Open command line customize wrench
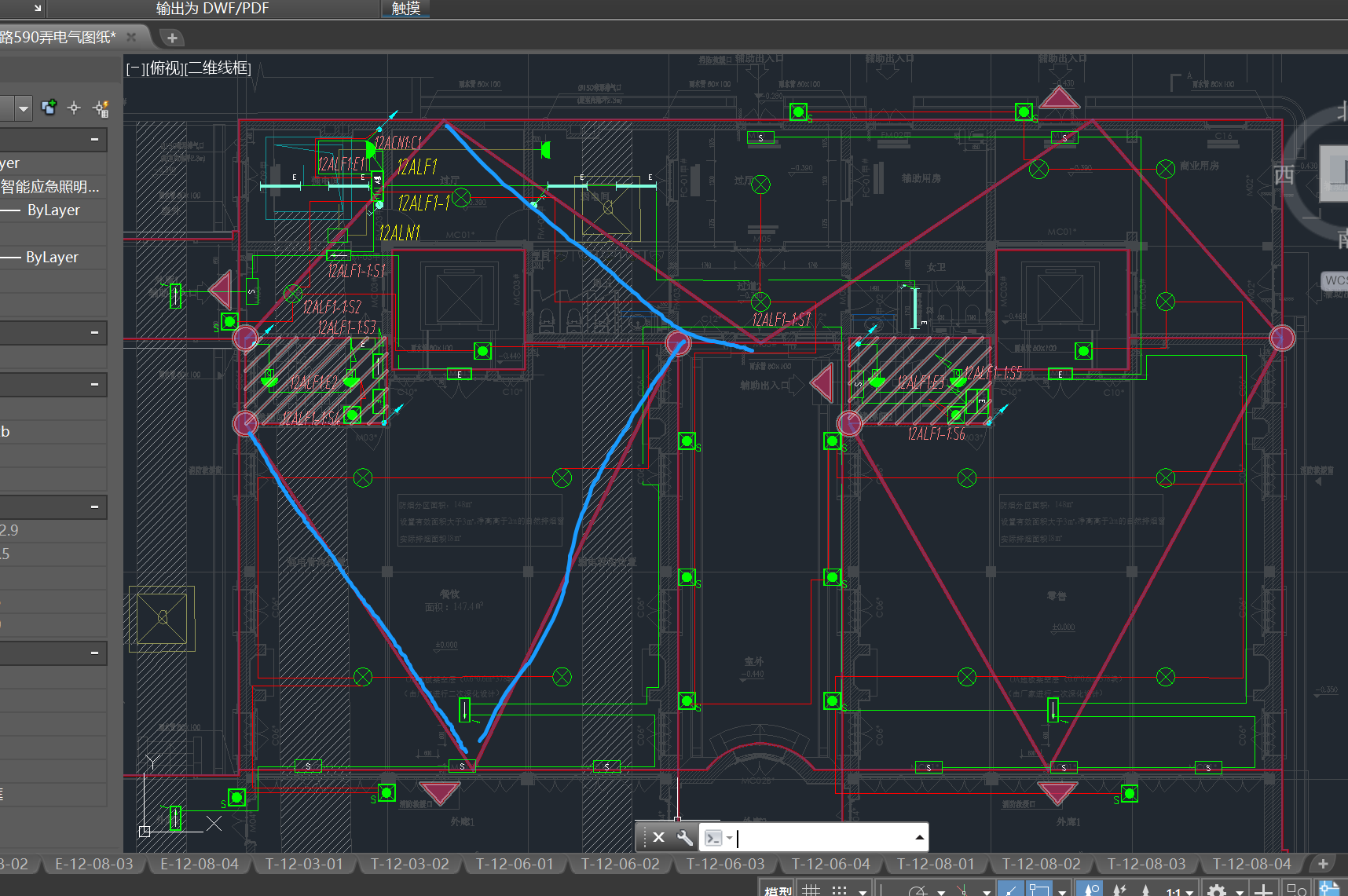 [x=684, y=837]
